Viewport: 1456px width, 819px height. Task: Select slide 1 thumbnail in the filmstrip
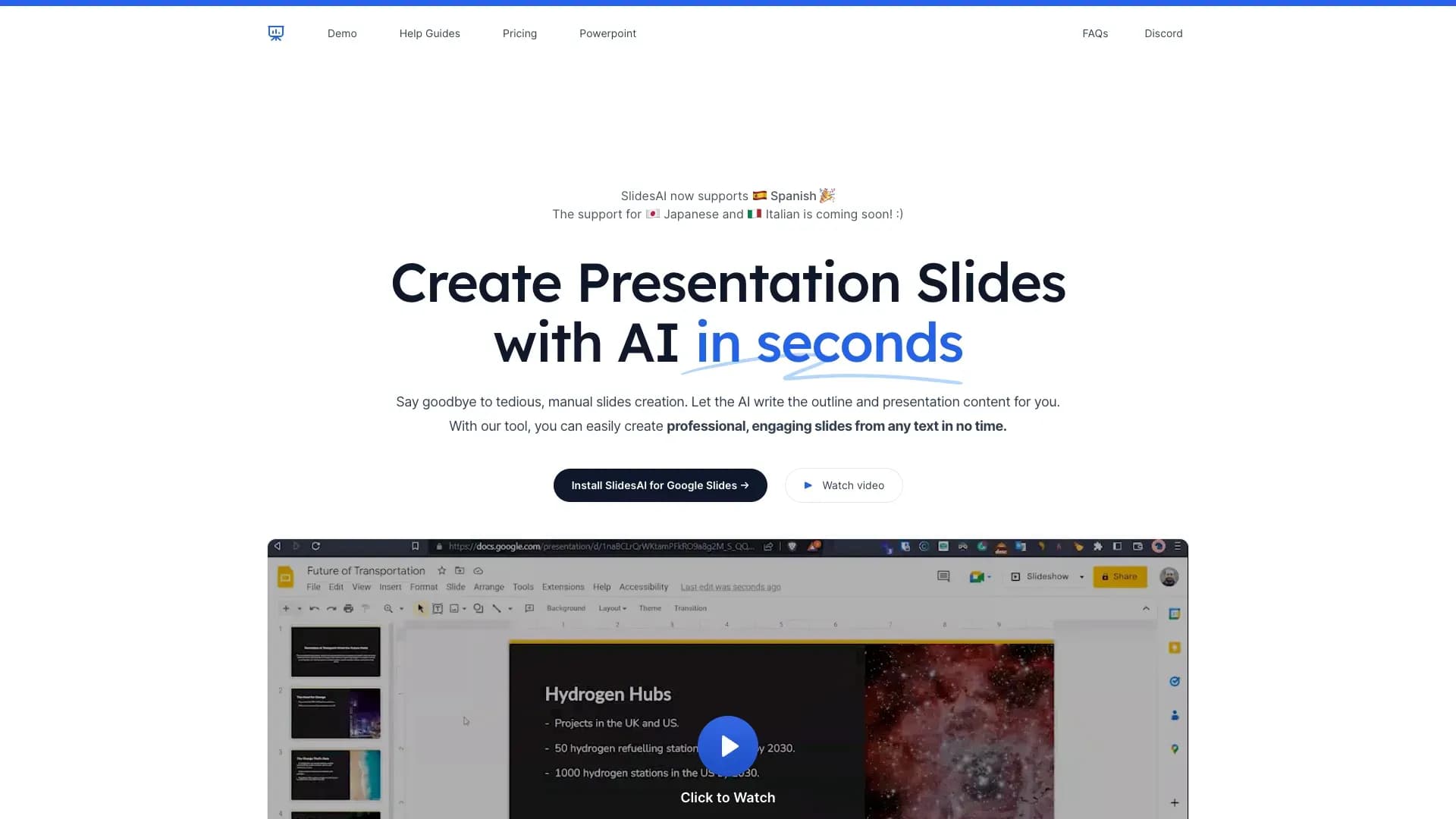[336, 651]
